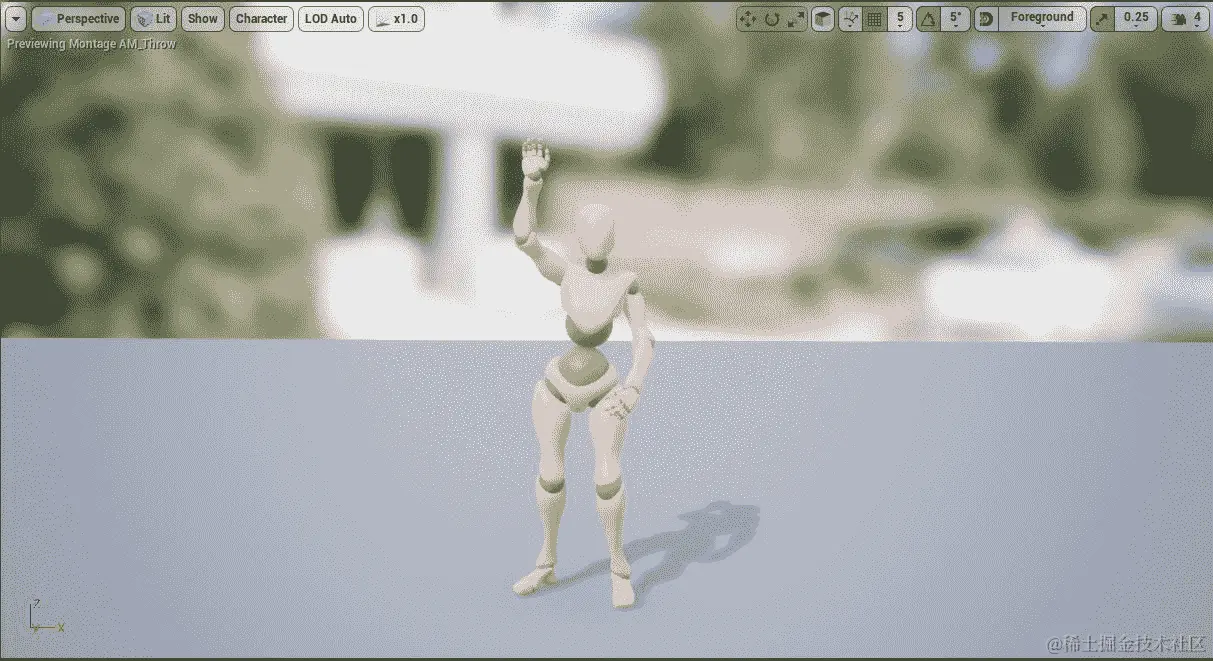1213x661 pixels.
Task: Open camera speed 4 setting
Action: tap(1185, 19)
